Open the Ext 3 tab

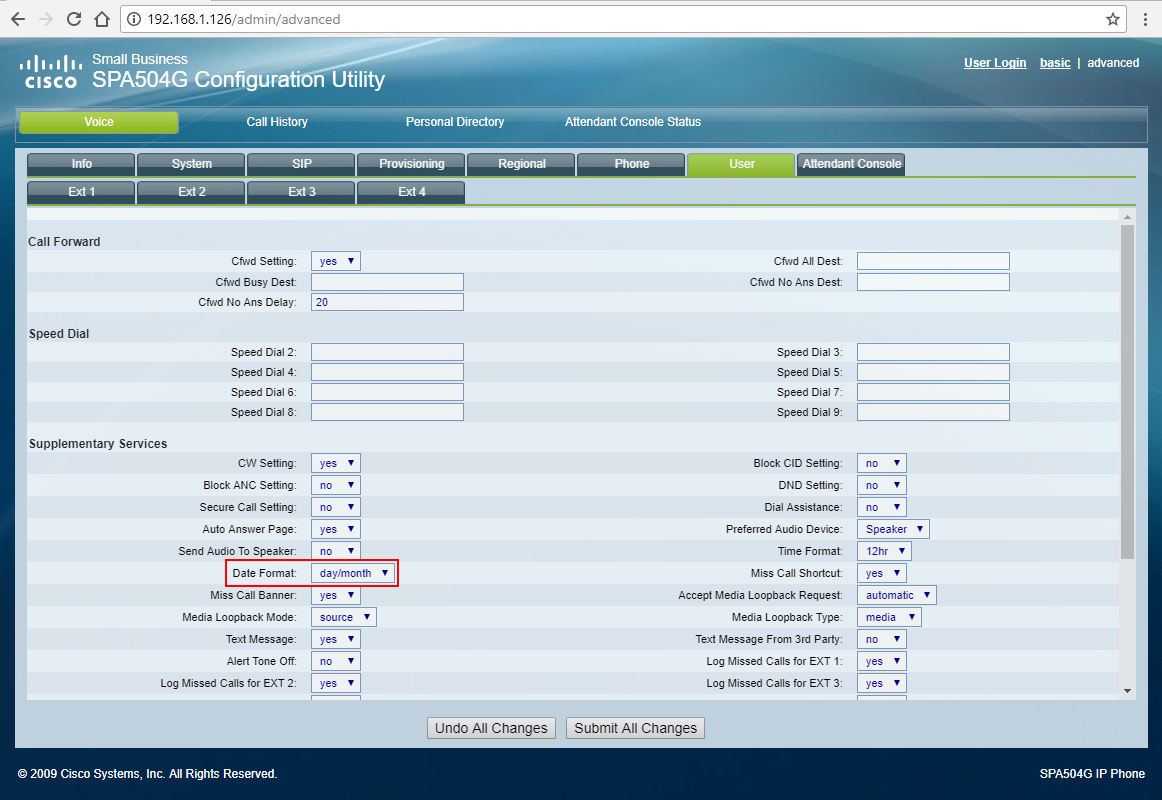click(302, 192)
